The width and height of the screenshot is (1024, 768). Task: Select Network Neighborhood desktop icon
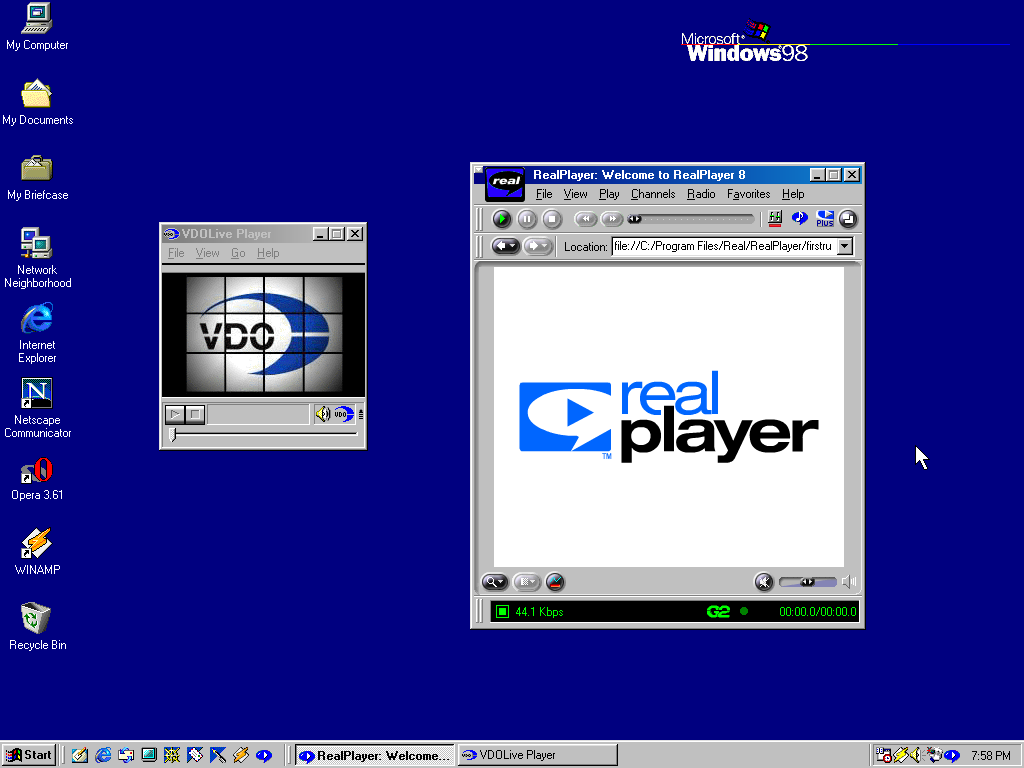click(37, 258)
